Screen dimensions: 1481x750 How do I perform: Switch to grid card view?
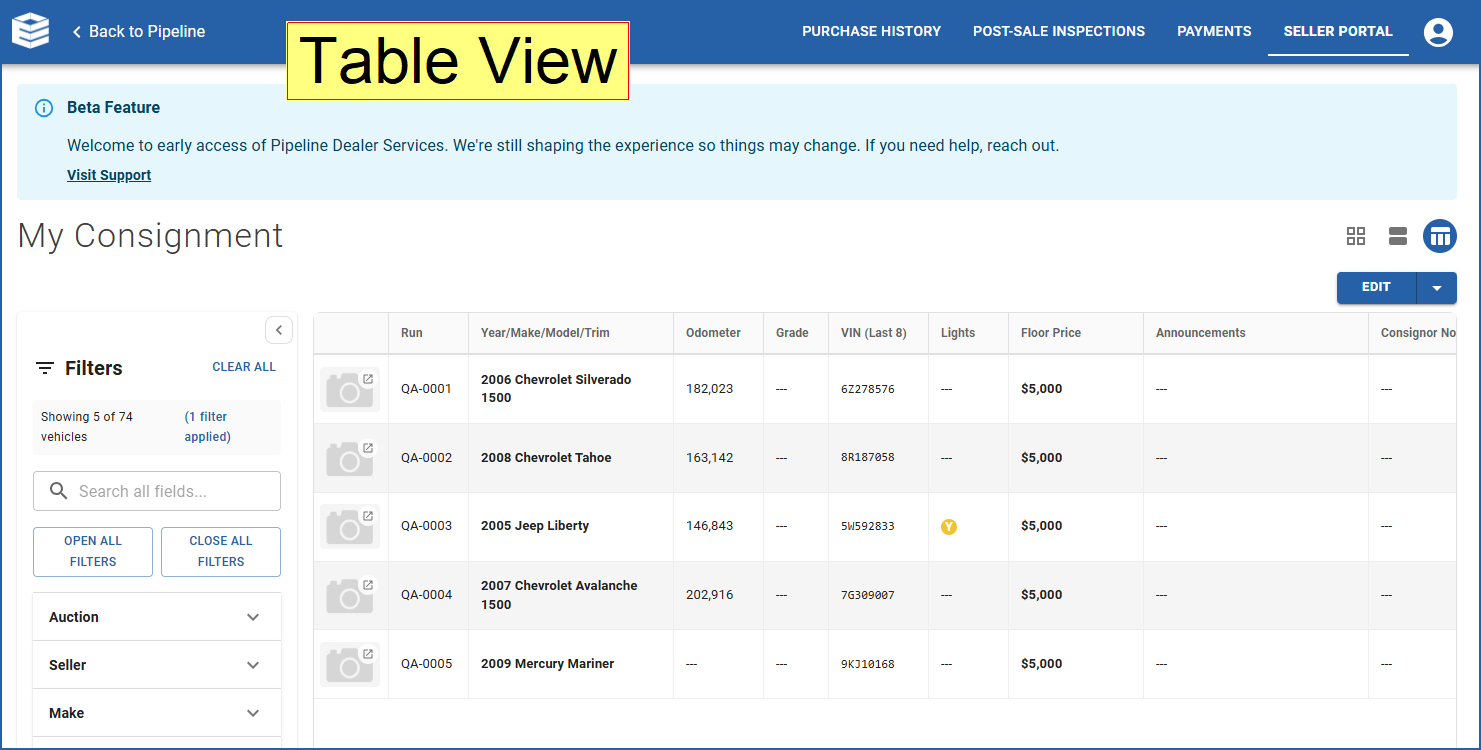[x=1356, y=236]
